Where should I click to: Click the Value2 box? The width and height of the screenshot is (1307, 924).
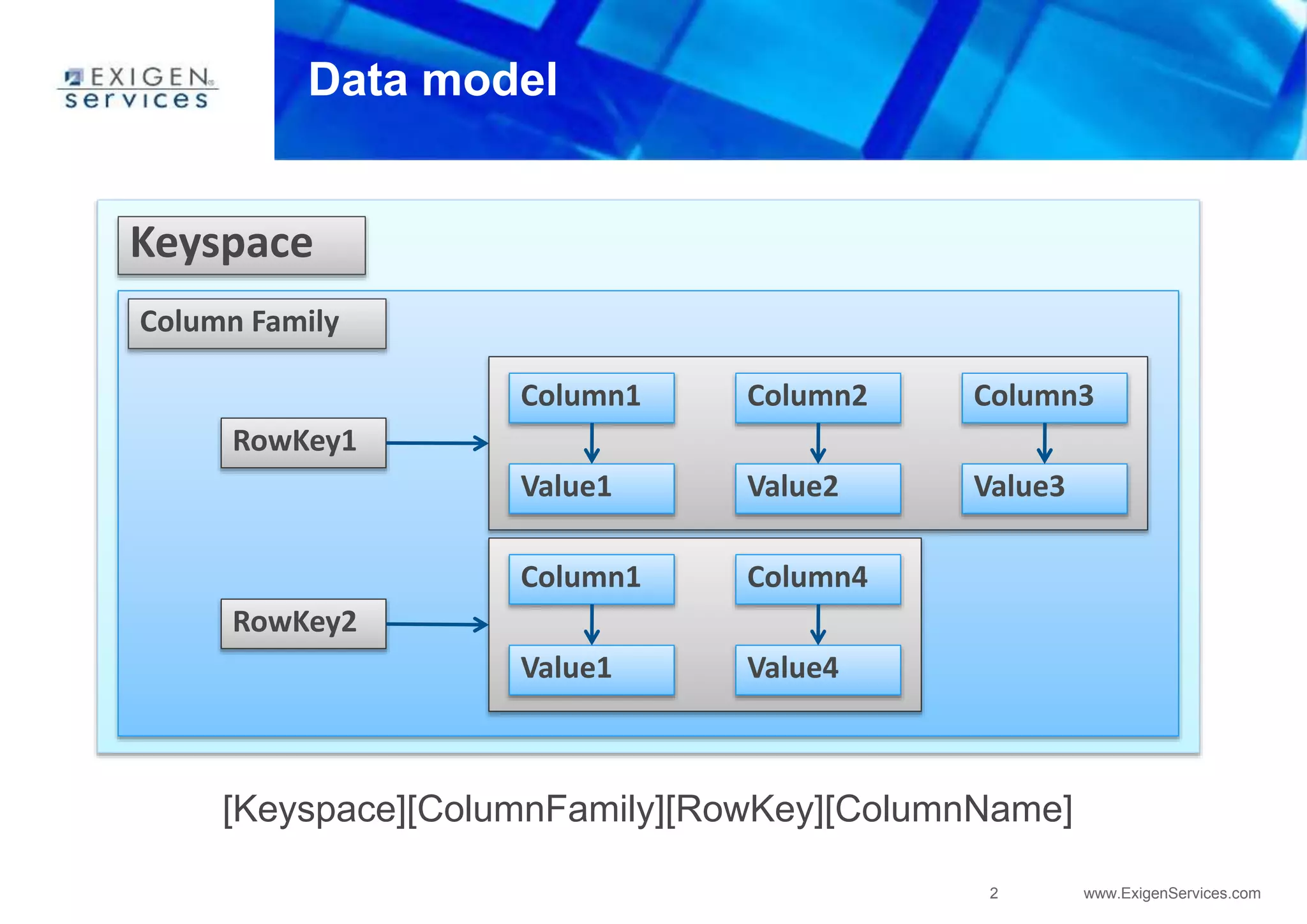pyautogui.click(x=818, y=488)
